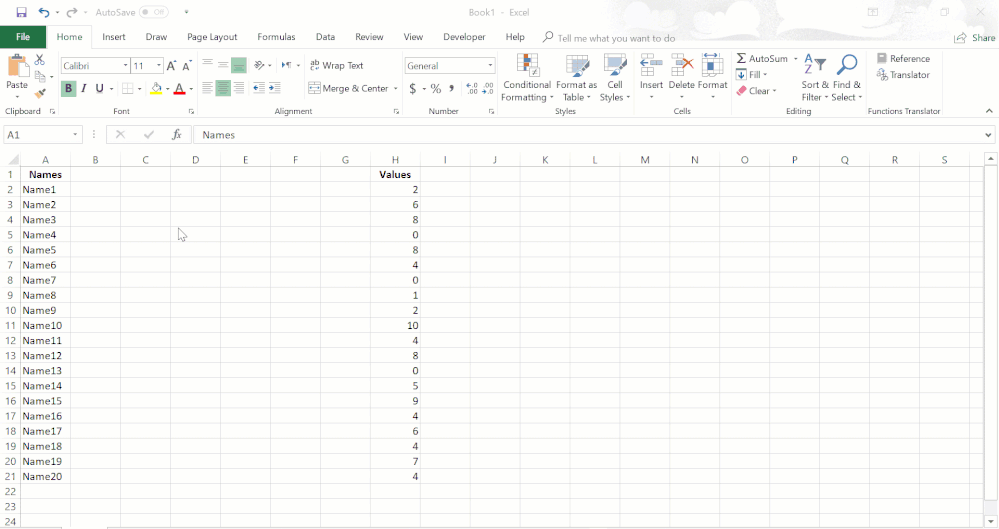The height and width of the screenshot is (529, 999).
Task: Apply the Percent style
Action: point(436,88)
